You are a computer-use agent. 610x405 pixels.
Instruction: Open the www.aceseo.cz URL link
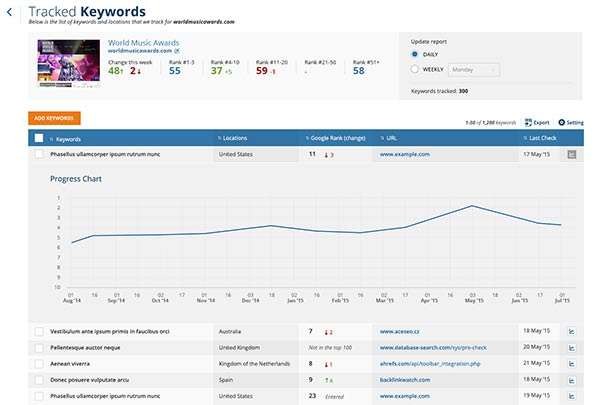(x=399, y=330)
